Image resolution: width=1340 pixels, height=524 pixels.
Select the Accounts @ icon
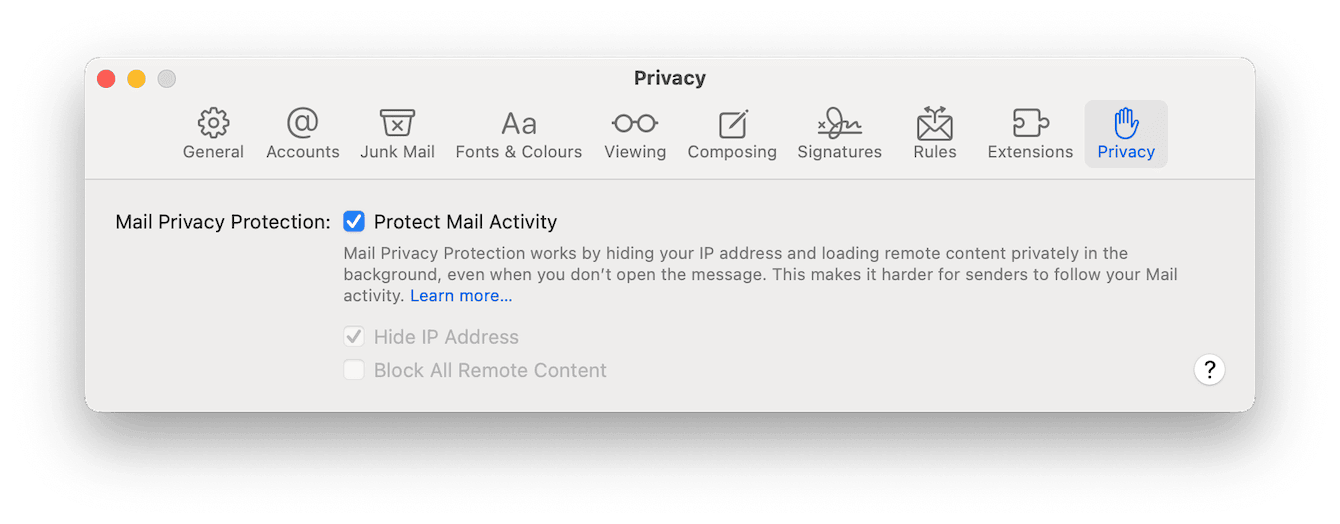[x=302, y=124]
